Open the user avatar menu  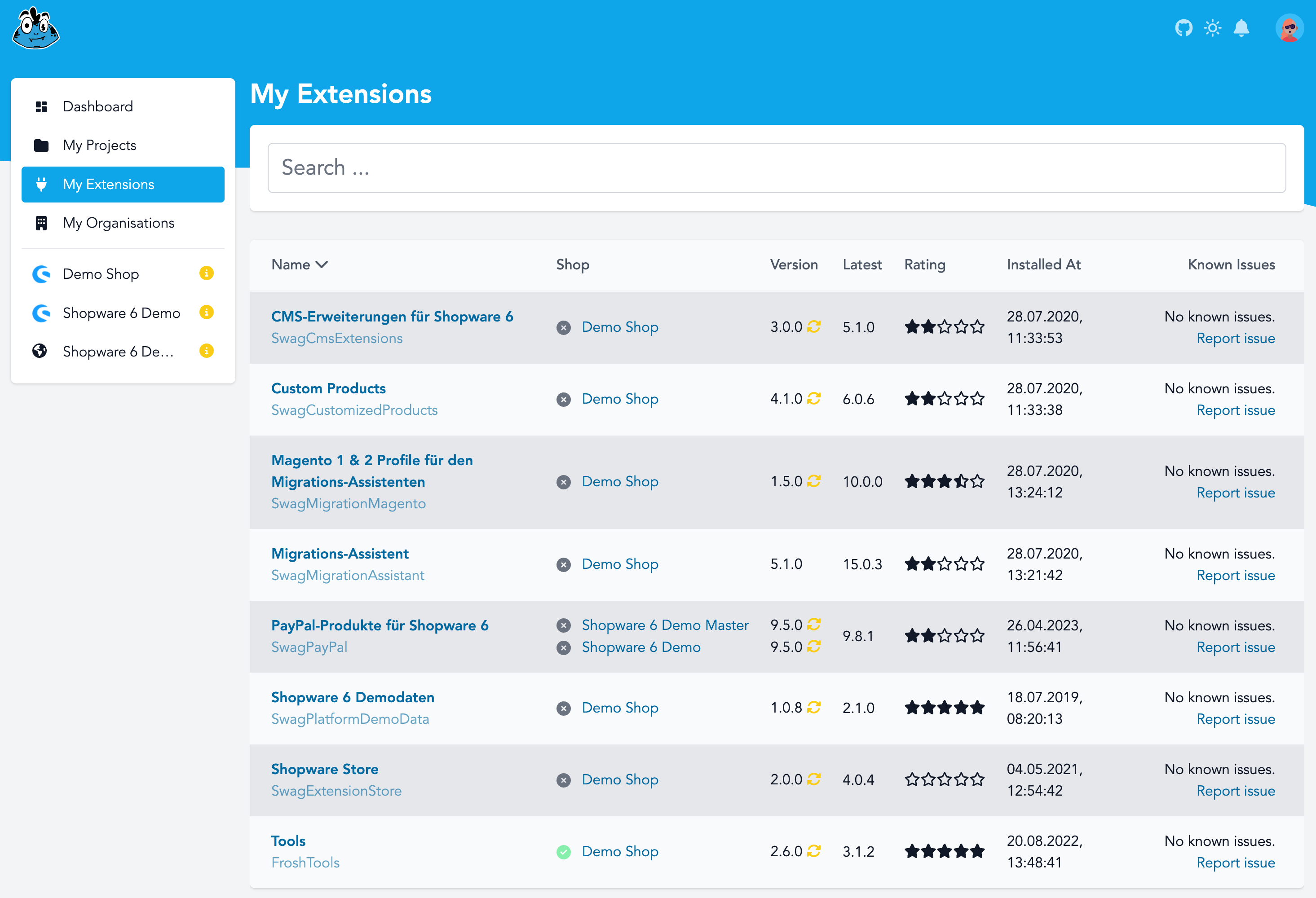tap(1290, 28)
